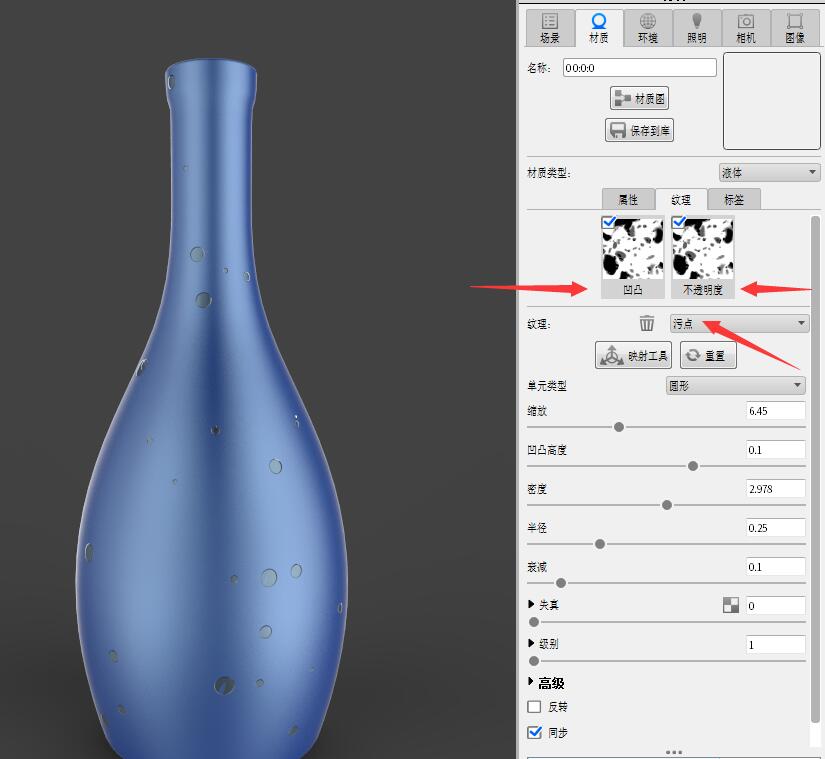The height and width of the screenshot is (759, 825).
Task: Expand the 失真 distortion section
Action: [x=531, y=604]
